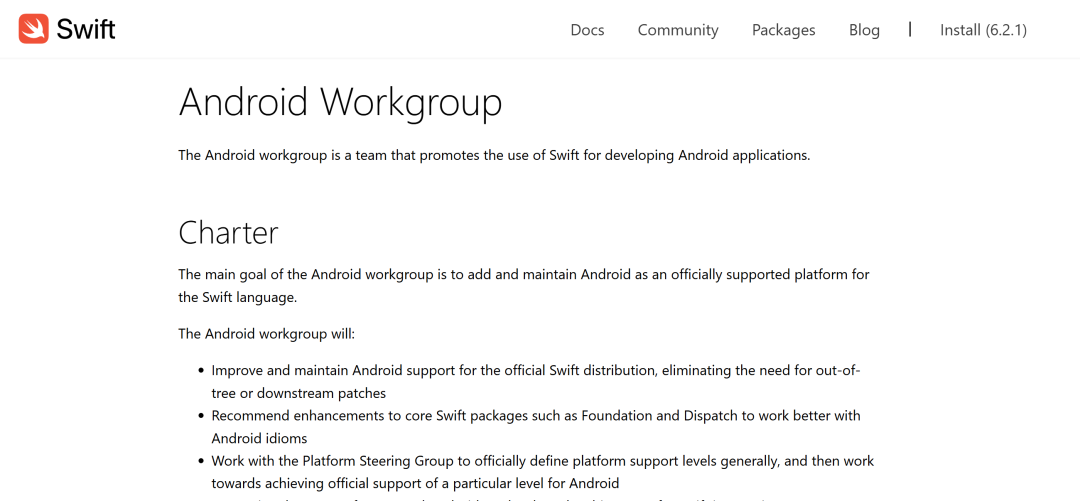The width and height of the screenshot is (1080, 501).
Task: Open the Community menu
Action: [x=678, y=30]
